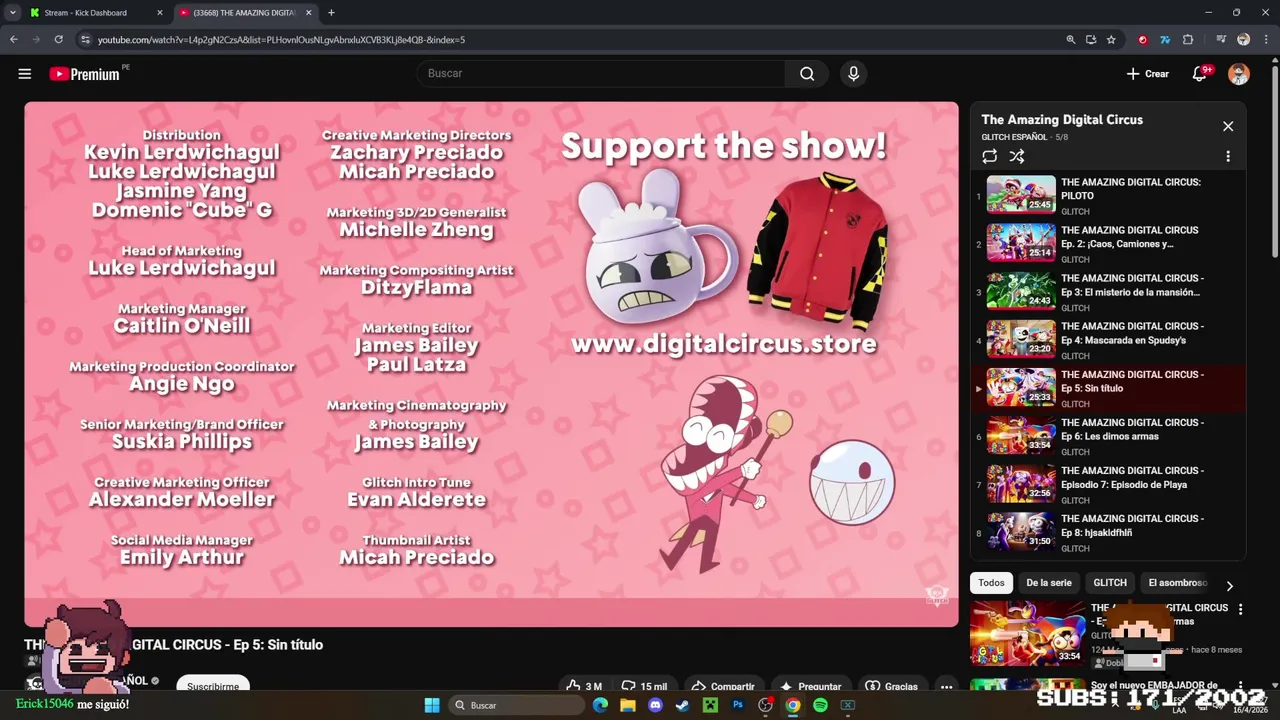Open the Chrome zoom magnifier icon
Viewport: 1280px width, 720px height.
pyautogui.click(x=1071, y=40)
